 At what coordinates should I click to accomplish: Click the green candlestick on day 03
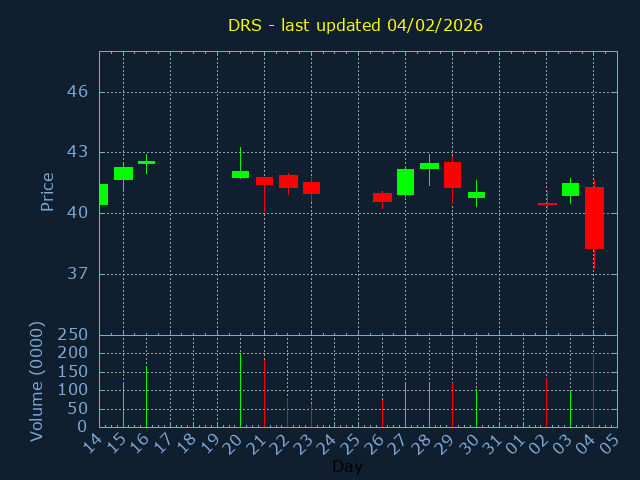[570, 189]
